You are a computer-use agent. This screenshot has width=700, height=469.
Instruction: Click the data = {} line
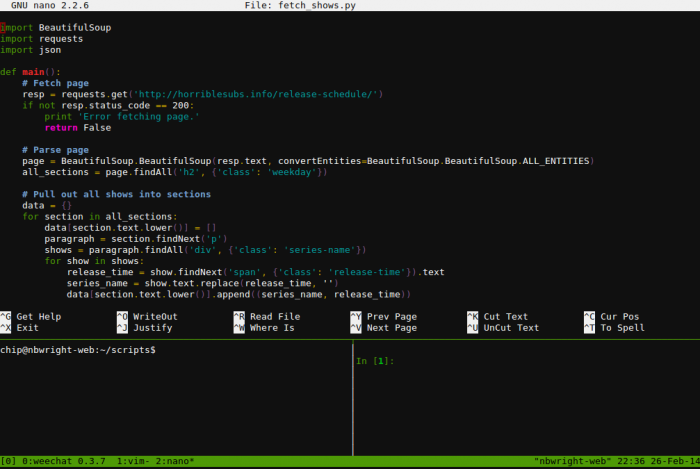pyautogui.click(x=47, y=205)
